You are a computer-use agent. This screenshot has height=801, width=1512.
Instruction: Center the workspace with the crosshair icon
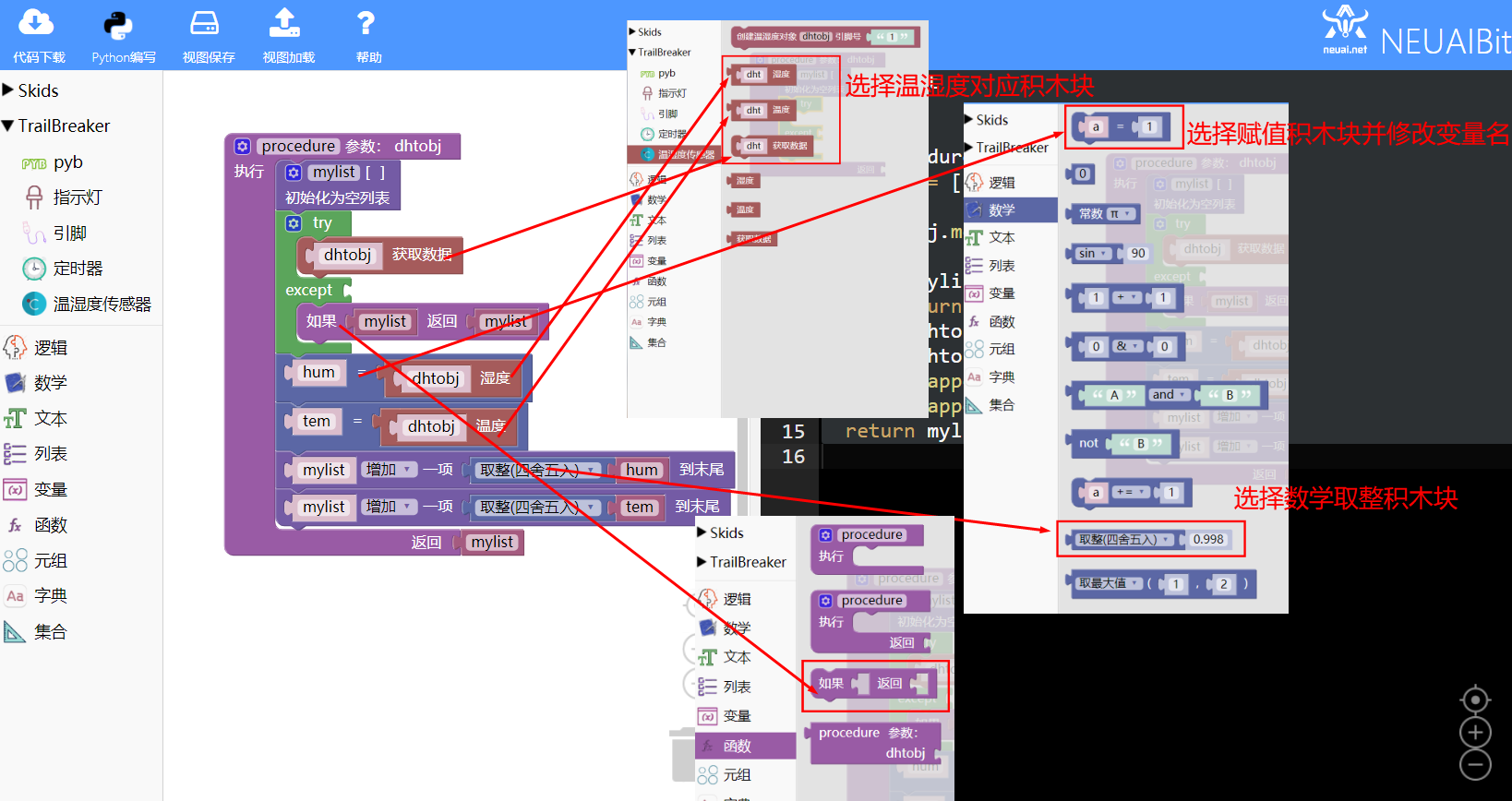pyautogui.click(x=1475, y=699)
